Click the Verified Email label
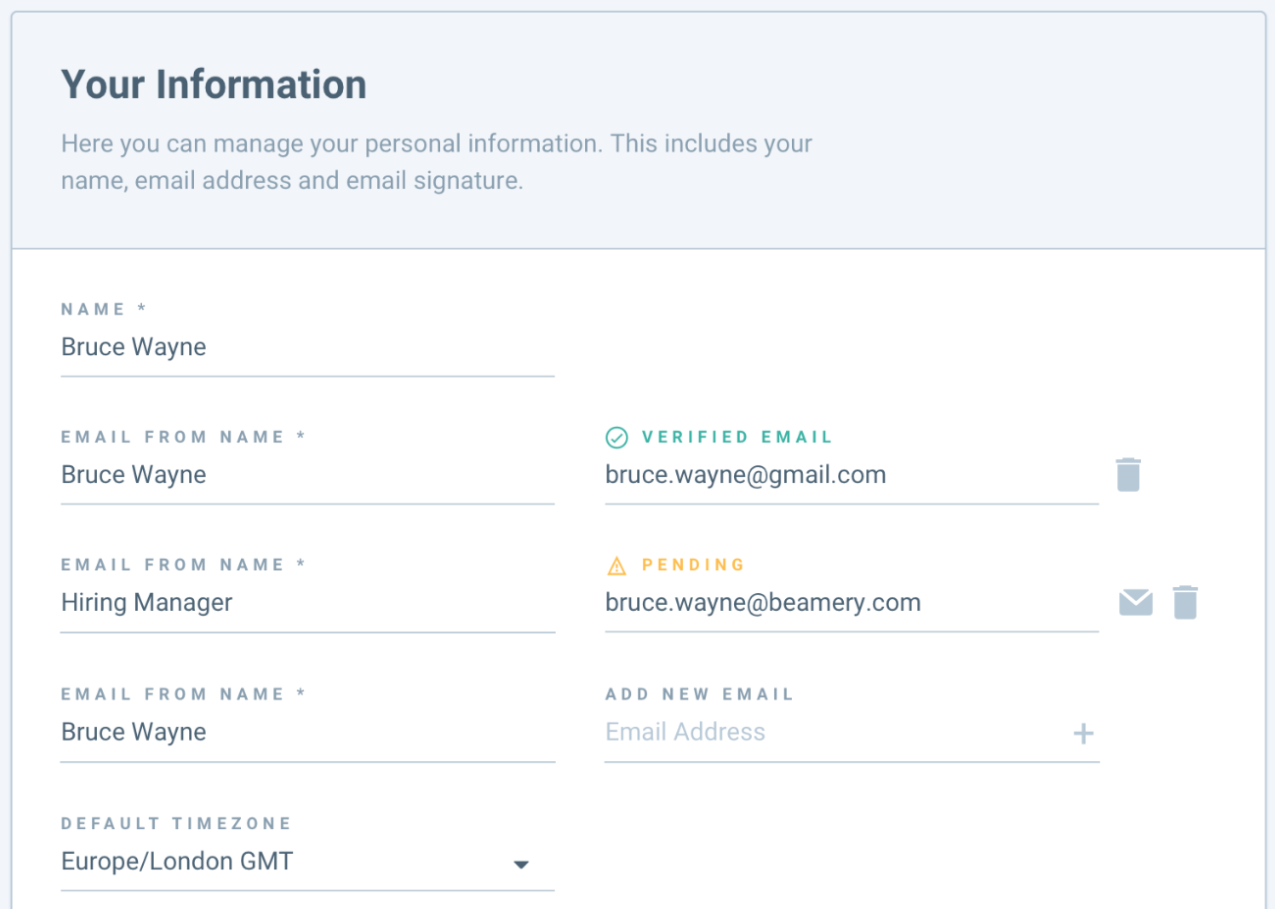 pyautogui.click(x=737, y=437)
